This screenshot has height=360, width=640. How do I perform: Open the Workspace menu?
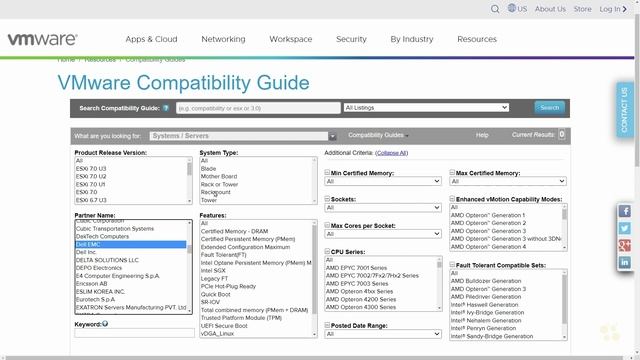(291, 39)
